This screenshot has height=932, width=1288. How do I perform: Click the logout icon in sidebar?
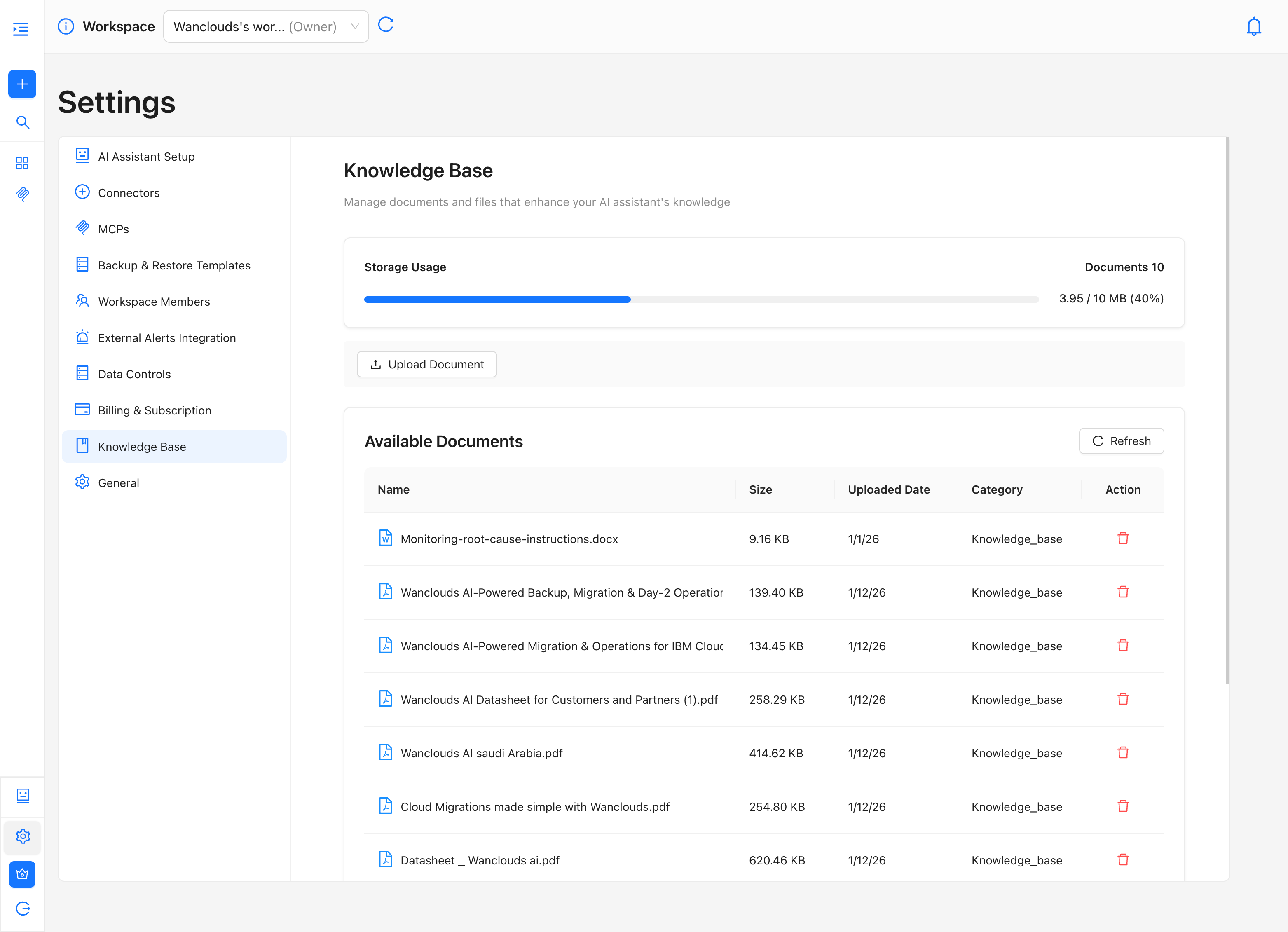click(23, 908)
